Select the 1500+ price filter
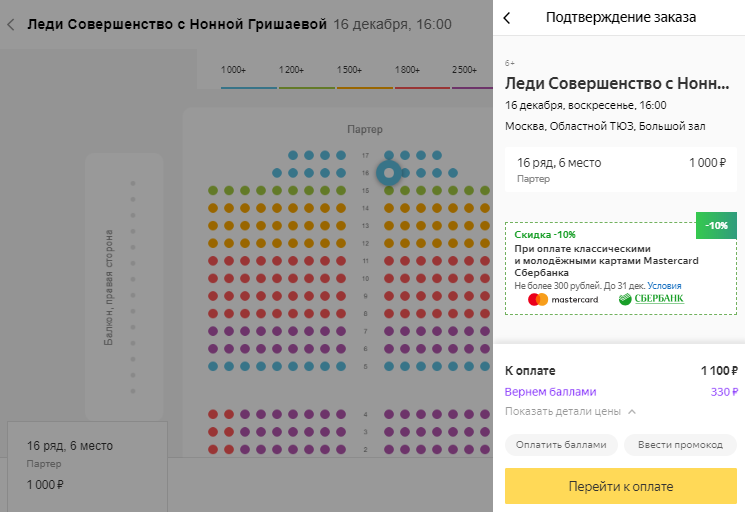Viewport: 745px width, 512px height. coord(350,71)
